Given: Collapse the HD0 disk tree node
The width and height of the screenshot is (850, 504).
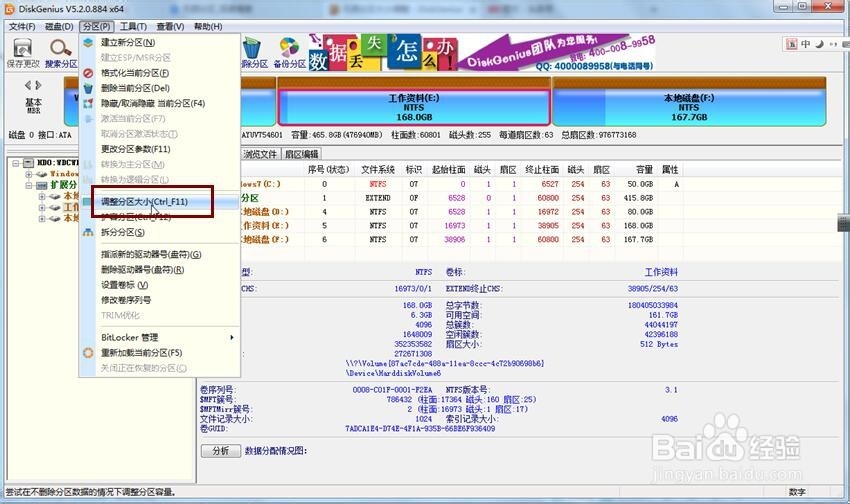Looking at the screenshot, I should (x=15, y=163).
